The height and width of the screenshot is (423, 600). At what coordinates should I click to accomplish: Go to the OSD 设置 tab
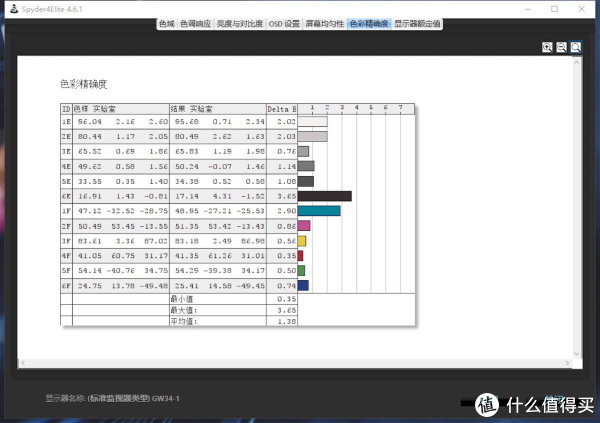284,24
